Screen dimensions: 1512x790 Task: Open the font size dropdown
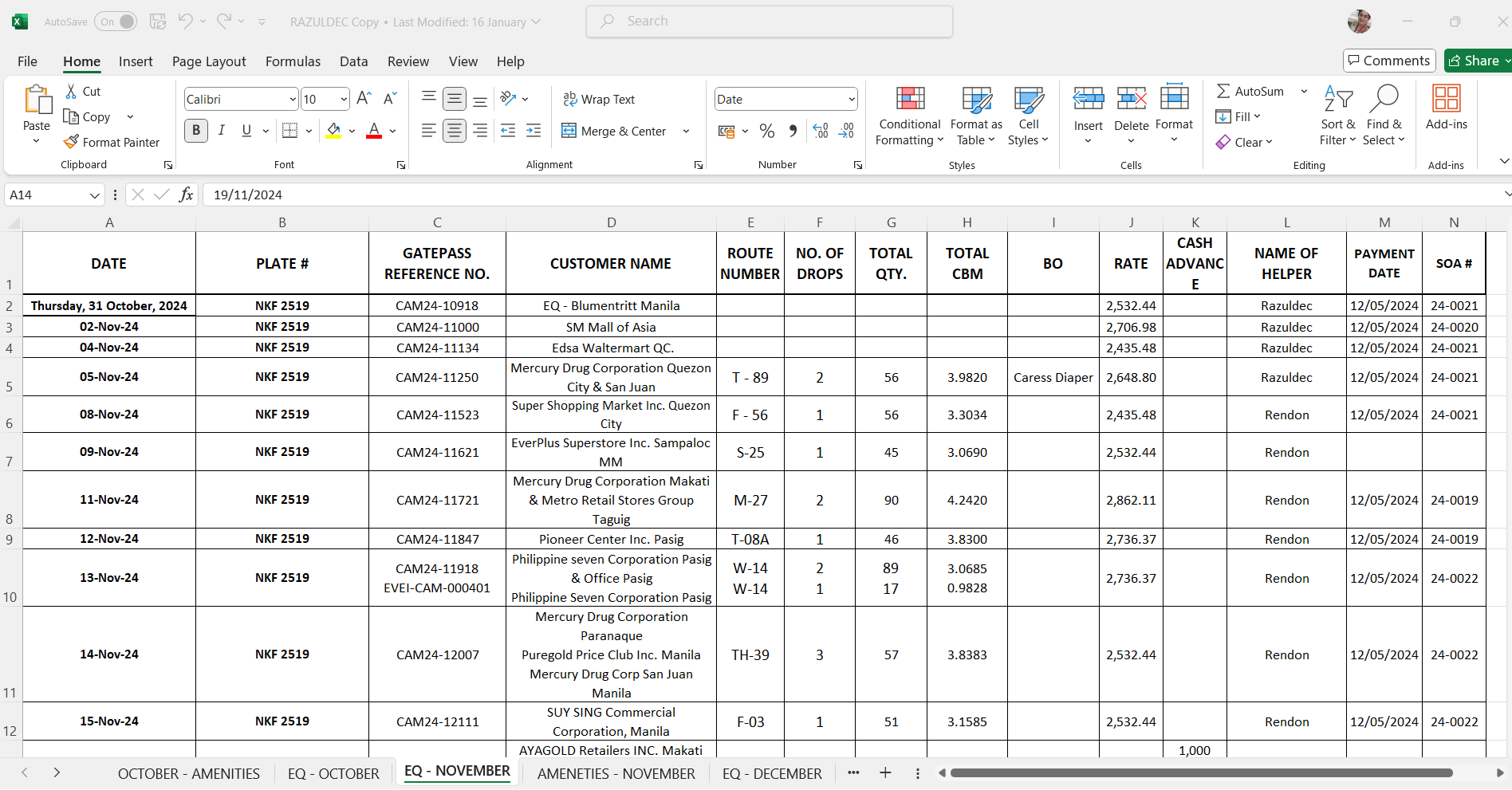point(344,99)
